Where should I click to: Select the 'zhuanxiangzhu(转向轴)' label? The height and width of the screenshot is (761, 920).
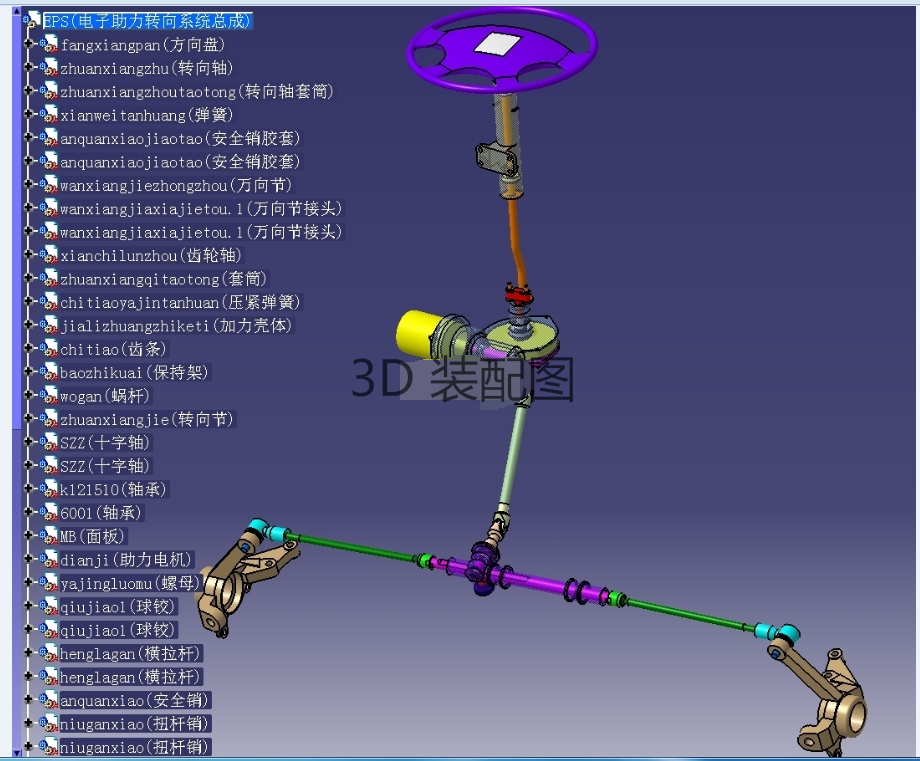(147, 68)
